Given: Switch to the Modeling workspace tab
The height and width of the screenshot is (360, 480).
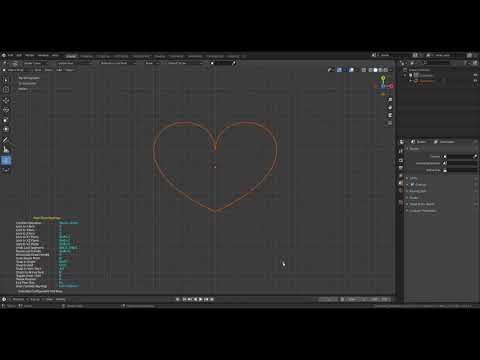Looking at the screenshot, I should click(86, 56).
